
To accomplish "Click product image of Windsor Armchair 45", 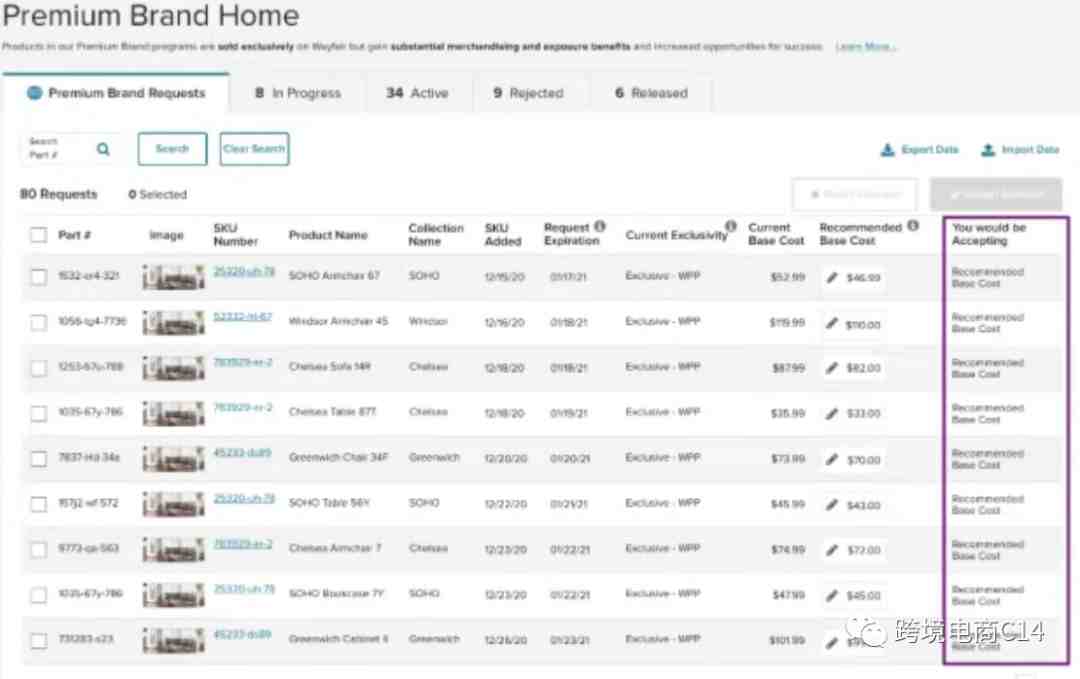I will tap(174, 322).
